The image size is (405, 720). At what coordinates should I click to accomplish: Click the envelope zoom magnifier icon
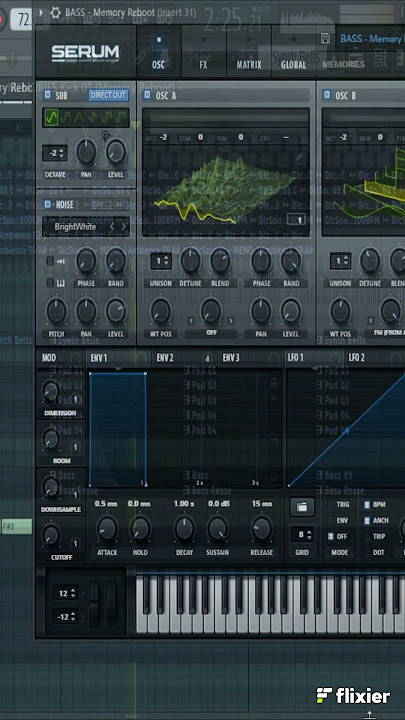(274, 439)
